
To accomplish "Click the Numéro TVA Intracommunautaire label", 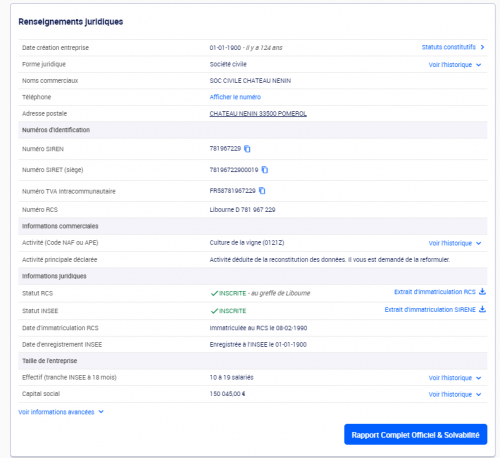I will pyautogui.click(x=69, y=191).
